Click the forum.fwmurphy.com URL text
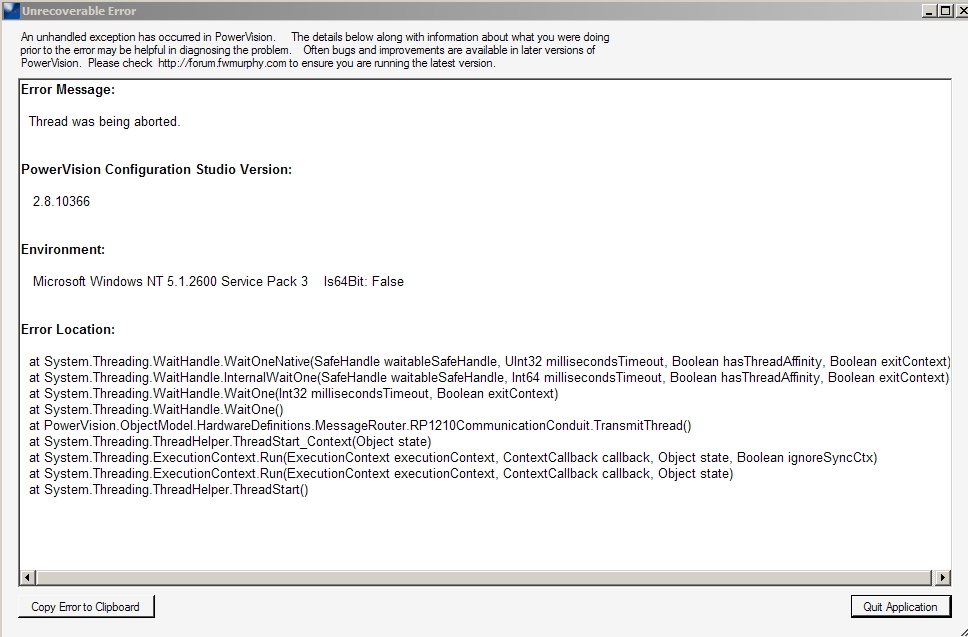This screenshot has height=637, width=968. click(x=228, y=63)
